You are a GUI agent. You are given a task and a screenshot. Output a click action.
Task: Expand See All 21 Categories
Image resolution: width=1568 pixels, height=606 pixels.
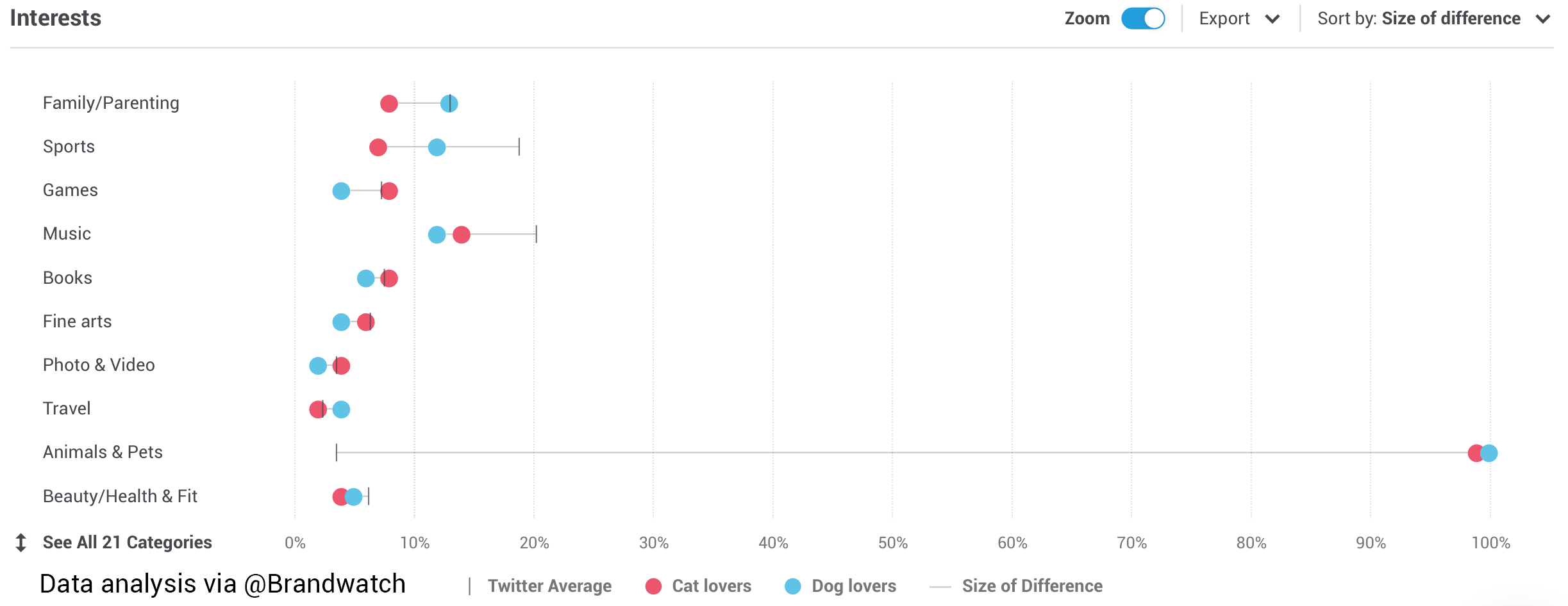[x=127, y=543]
